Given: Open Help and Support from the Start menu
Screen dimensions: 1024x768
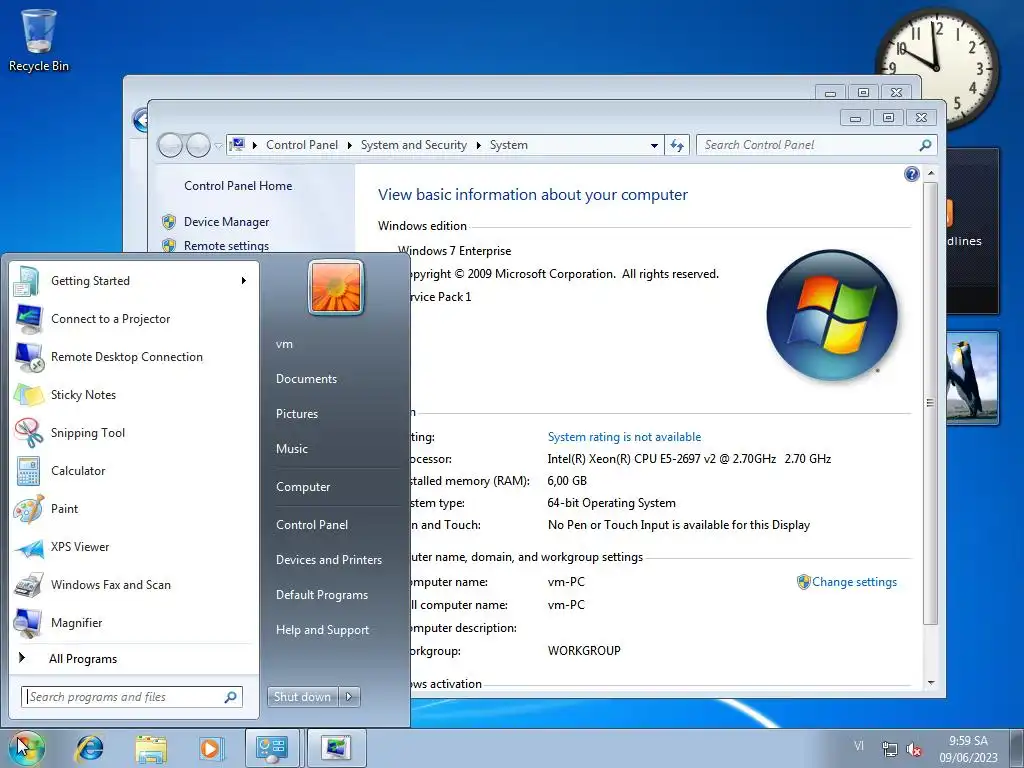Looking at the screenshot, I should tap(323, 630).
